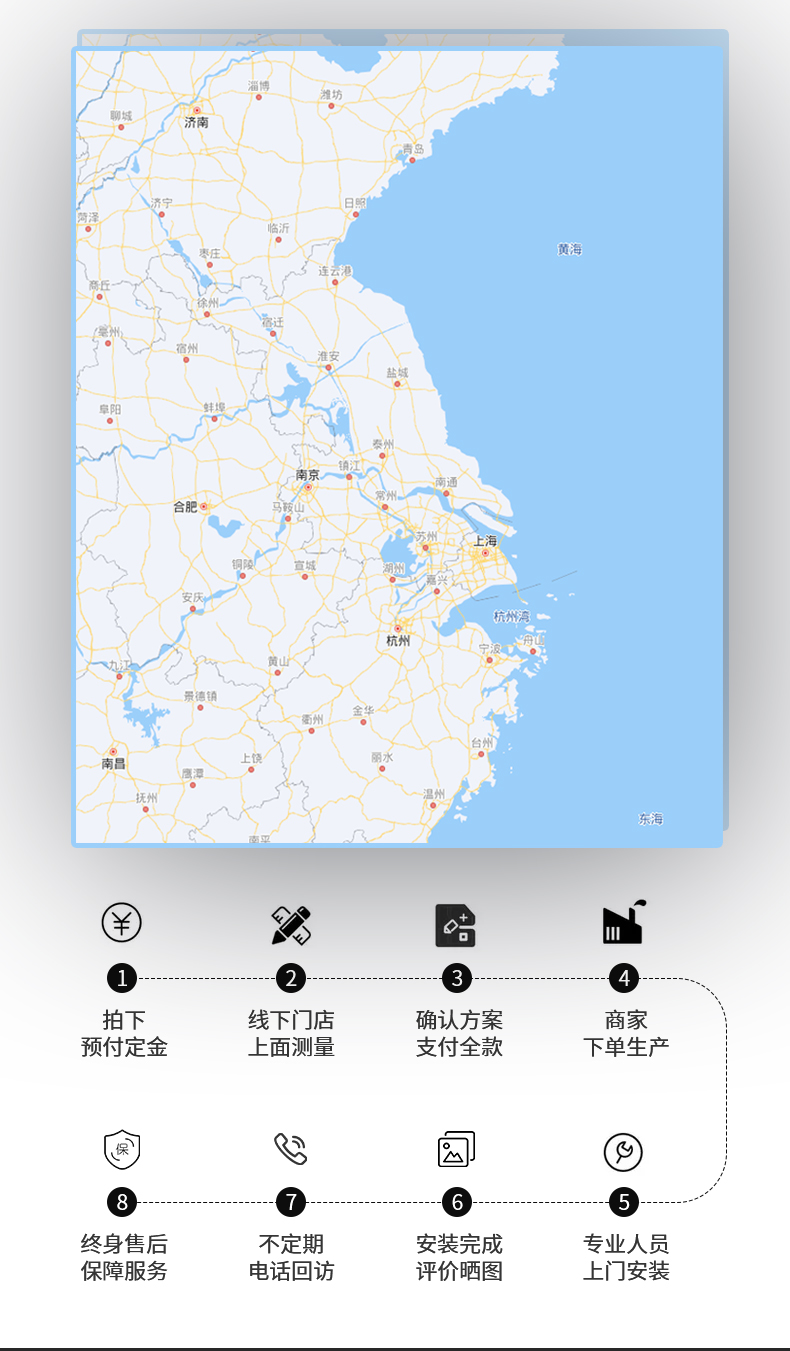
Task: Select step 2 线下门店上面测量 text
Action: [291, 1033]
